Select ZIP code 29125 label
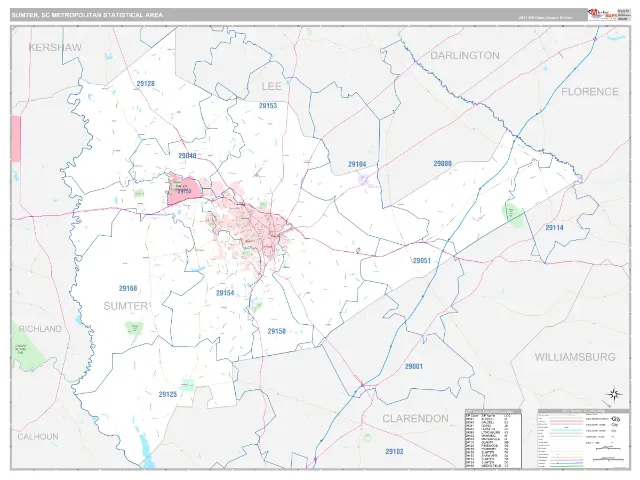640x480 pixels. pos(168,394)
